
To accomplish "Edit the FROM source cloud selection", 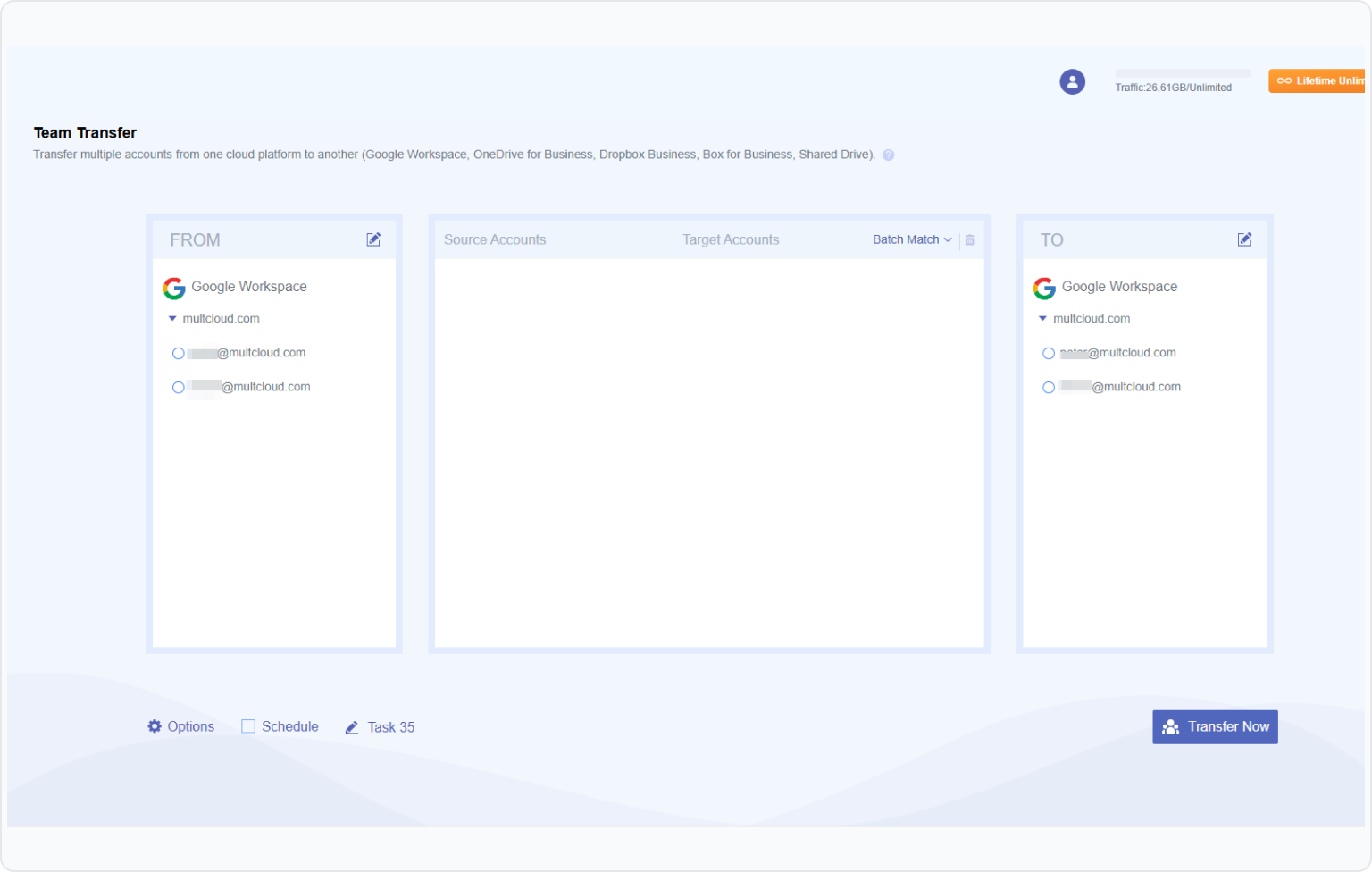I will [373, 239].
